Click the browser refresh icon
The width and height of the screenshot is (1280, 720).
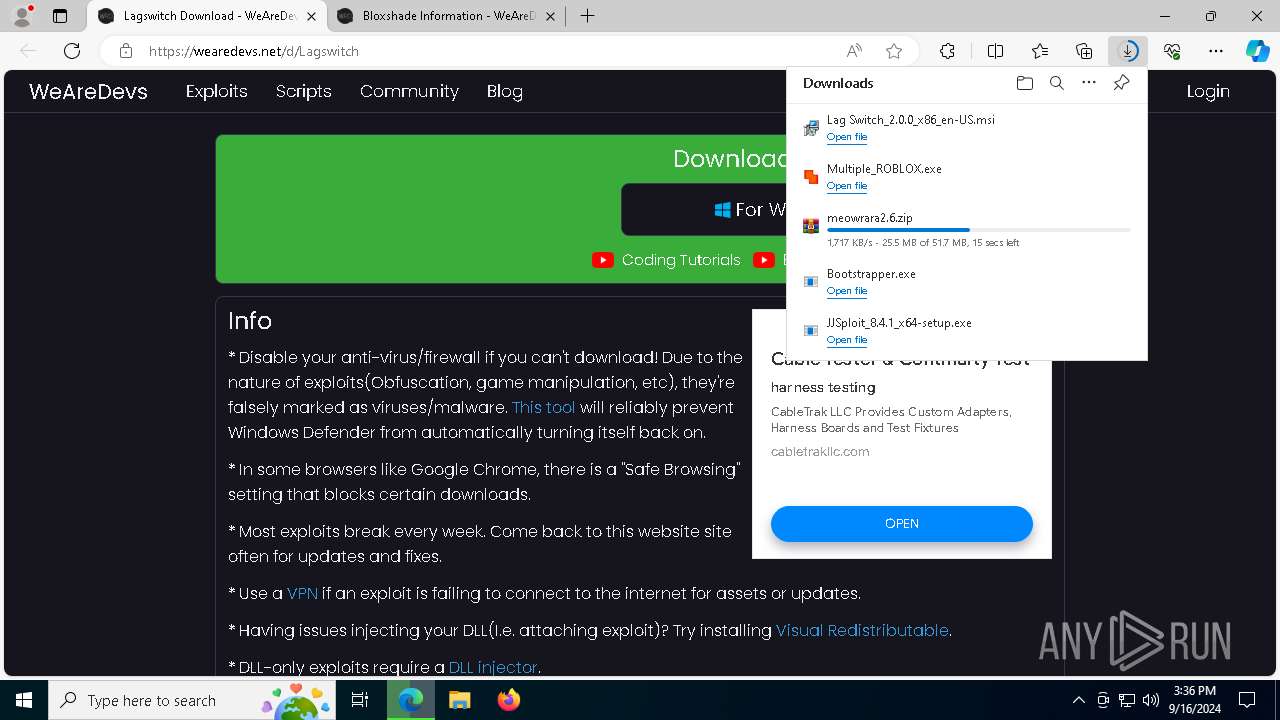pyautogui.click(x=72, y=51)
